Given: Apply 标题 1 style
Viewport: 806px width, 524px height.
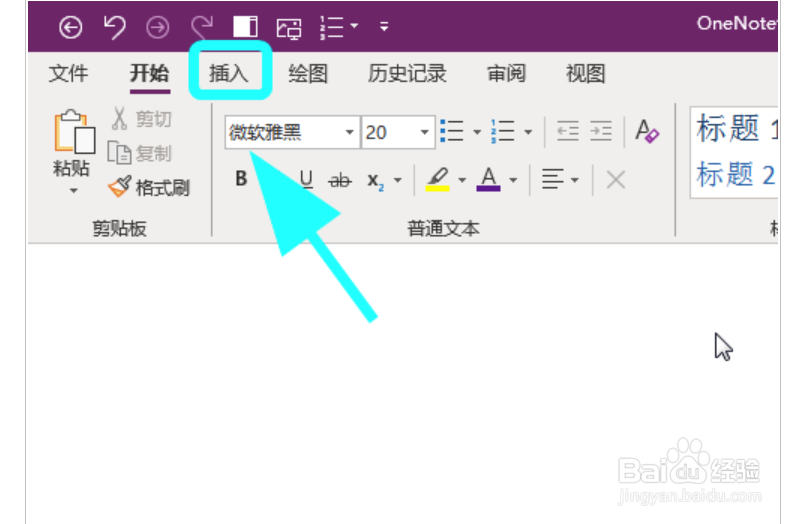Looking at the screenshot, I should click(x=737, y=129).
